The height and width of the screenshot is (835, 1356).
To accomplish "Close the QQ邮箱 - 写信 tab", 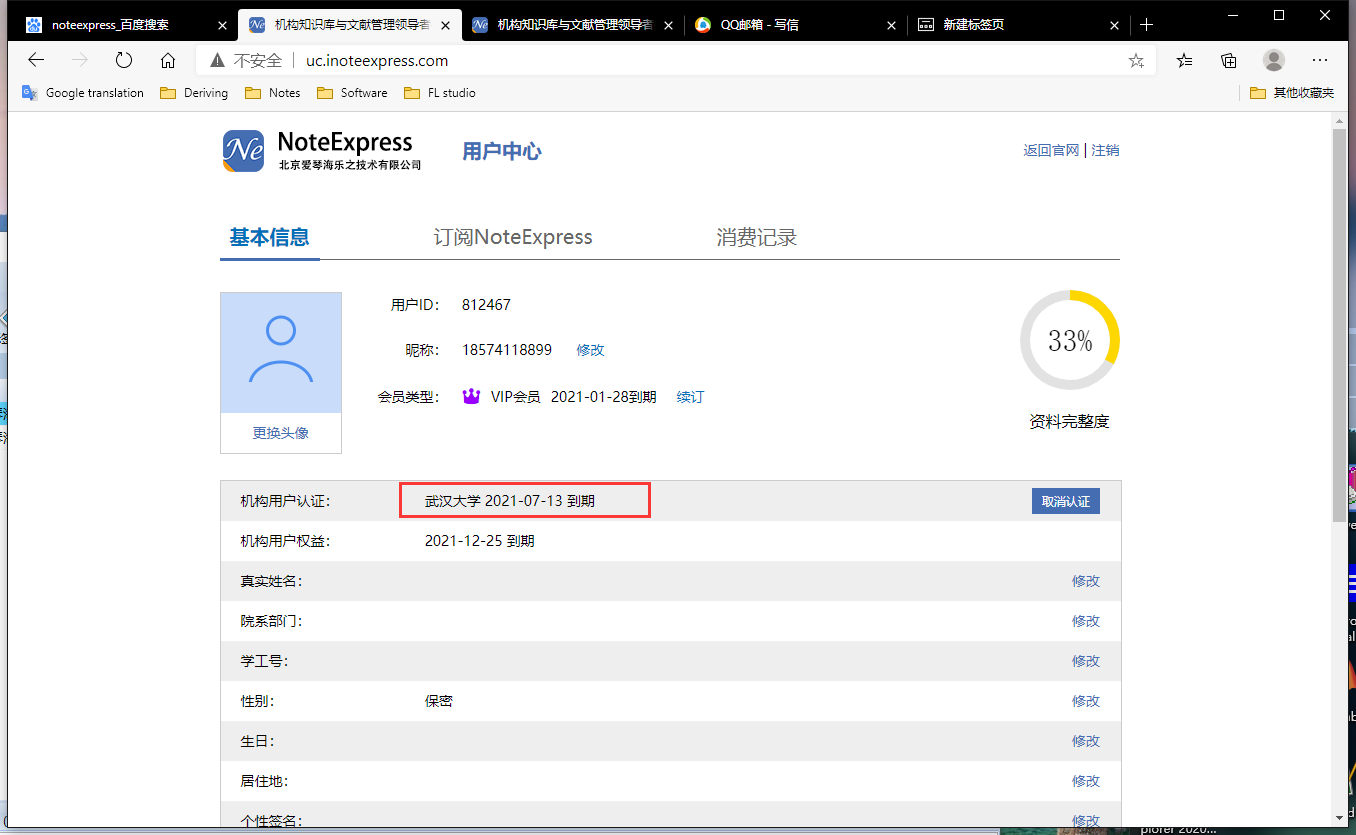I will 890,25.
